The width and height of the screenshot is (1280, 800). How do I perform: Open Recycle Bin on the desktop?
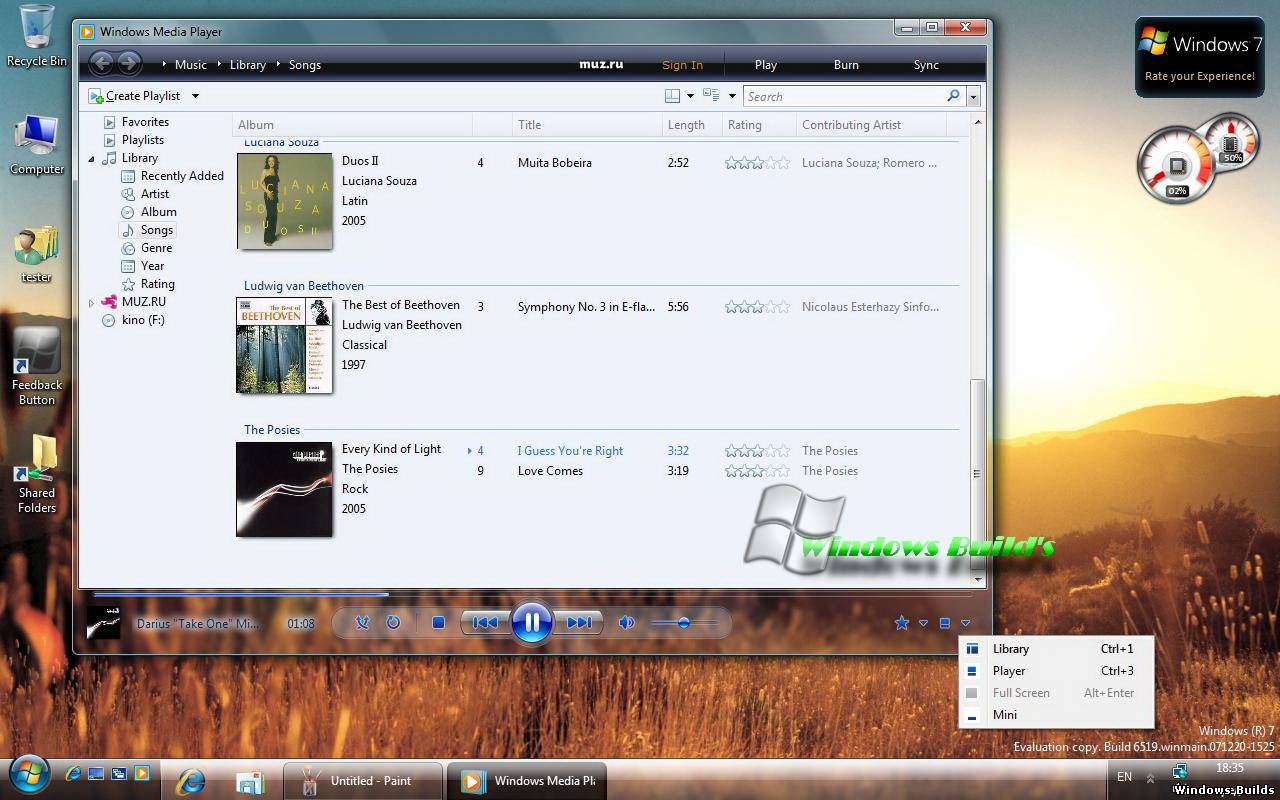pyautogui.click(x=37, y=36)
